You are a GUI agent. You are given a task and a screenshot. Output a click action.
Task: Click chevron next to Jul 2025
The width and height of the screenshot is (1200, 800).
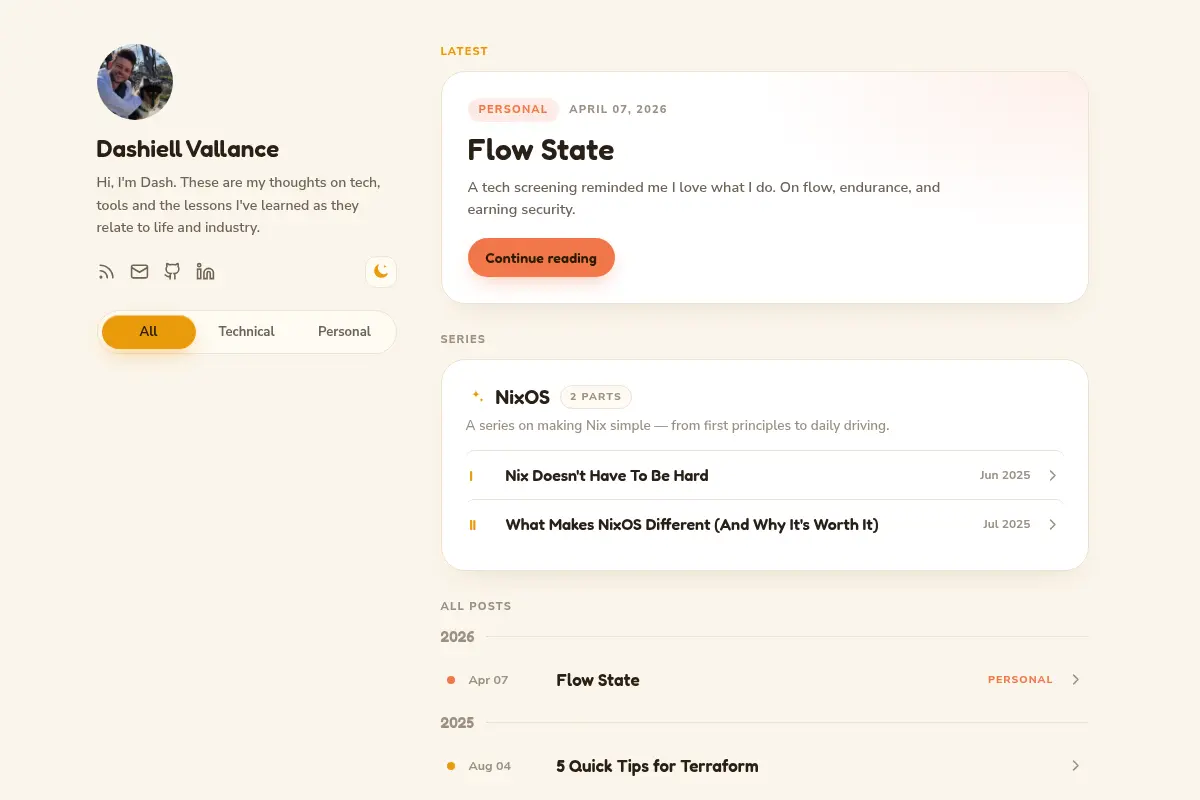(x=1052, y=524)
